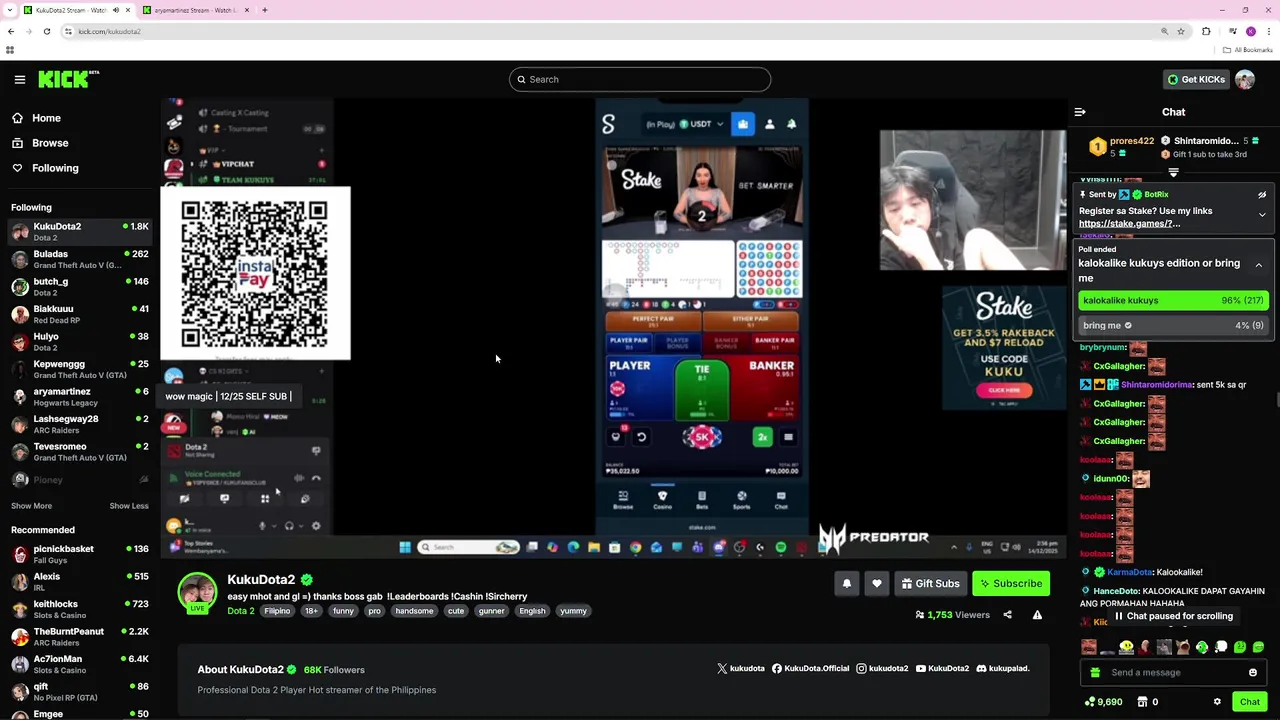Open user profile avatar menu
Viewport: 1280px width, 720px height.
[1245, 79]
